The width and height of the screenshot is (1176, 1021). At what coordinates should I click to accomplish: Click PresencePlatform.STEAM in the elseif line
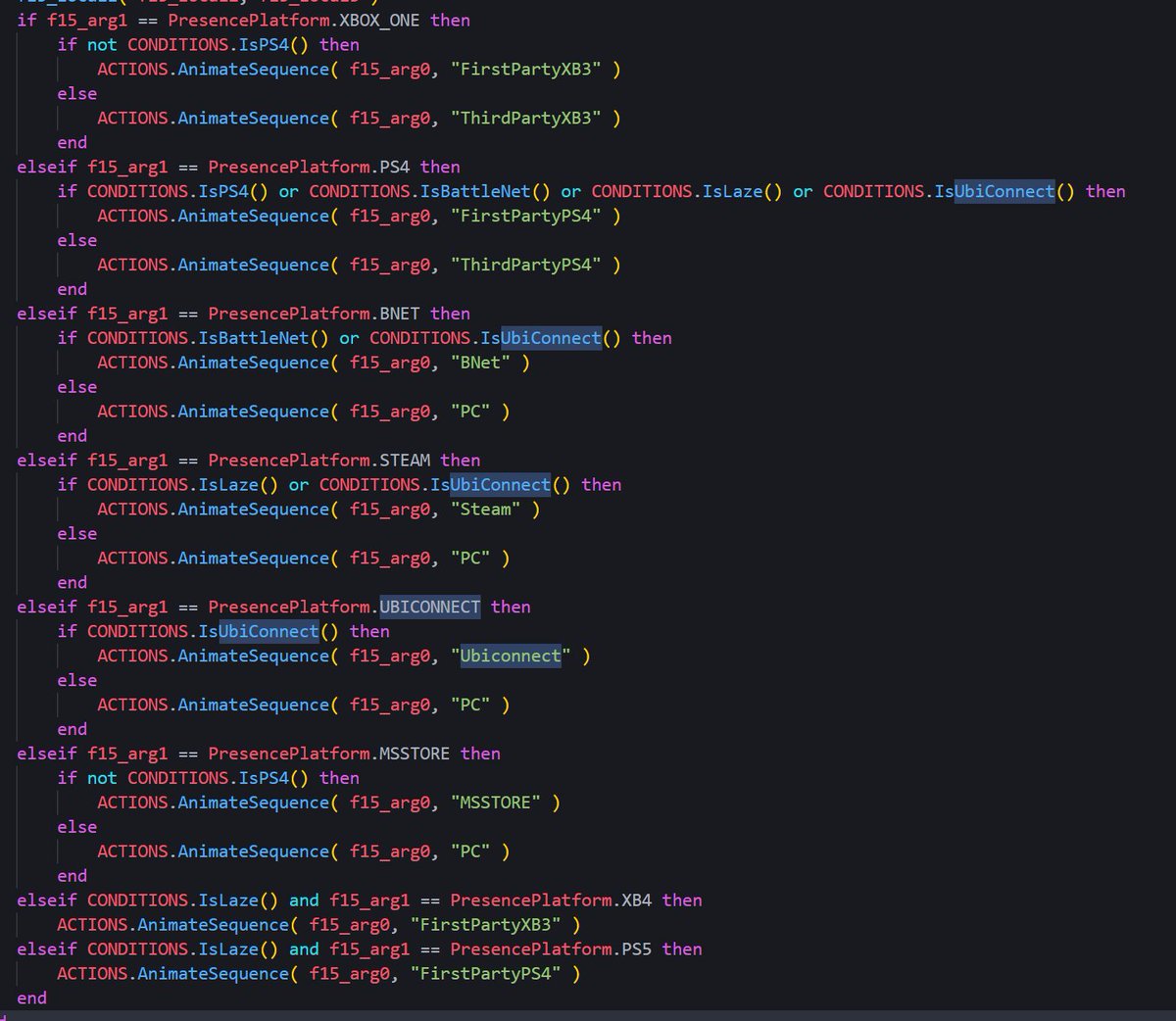click(318, 461)
